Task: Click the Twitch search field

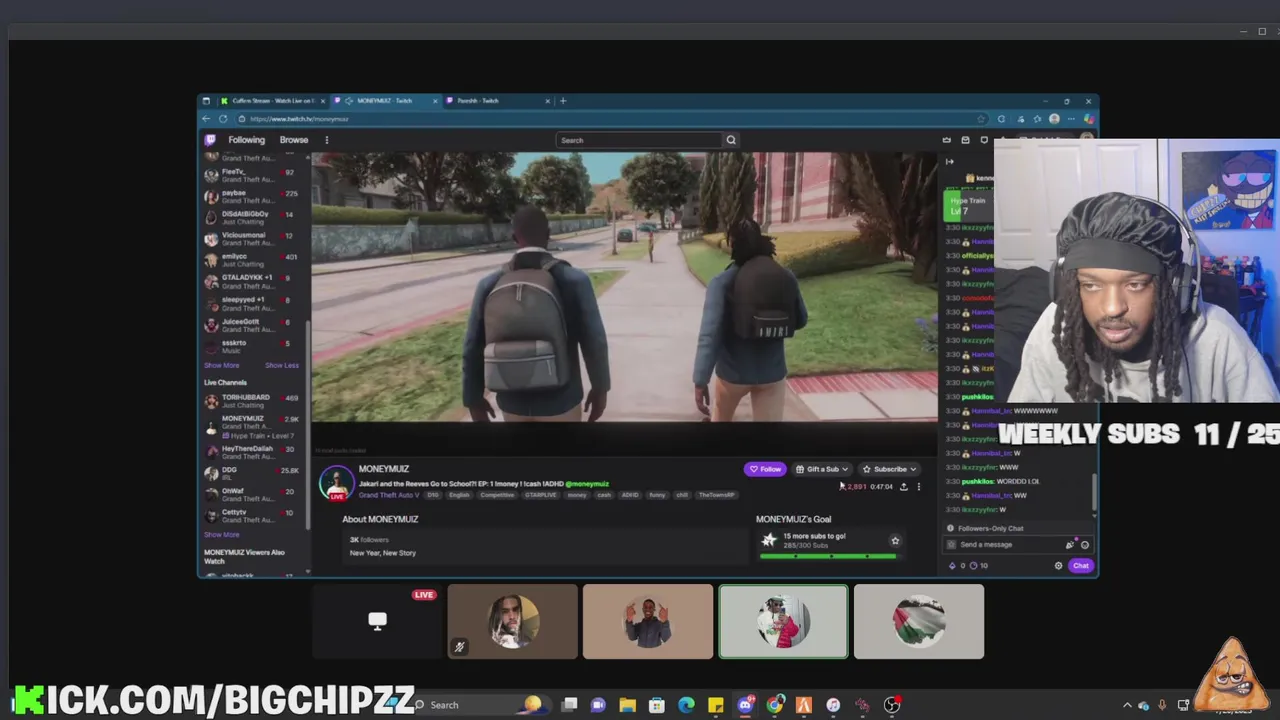Action: pos(638,140)
